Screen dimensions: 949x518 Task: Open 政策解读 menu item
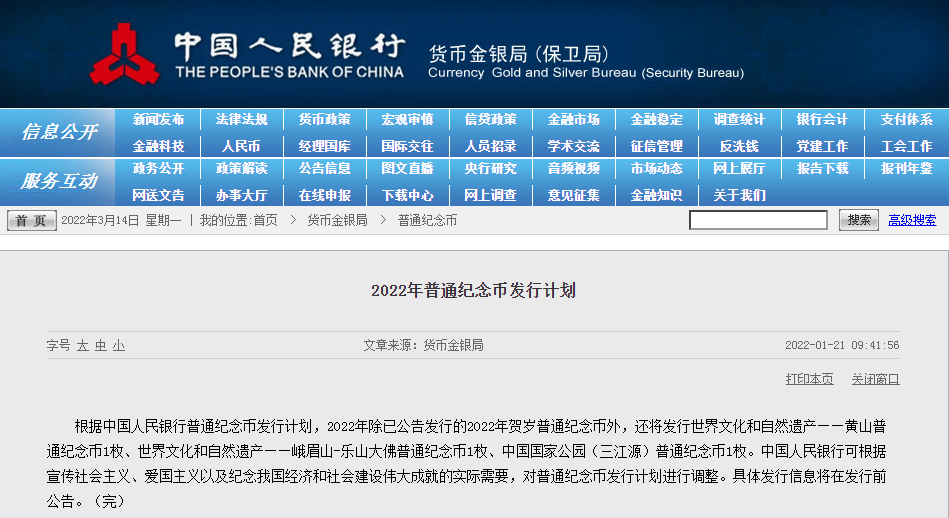[241, 169]
